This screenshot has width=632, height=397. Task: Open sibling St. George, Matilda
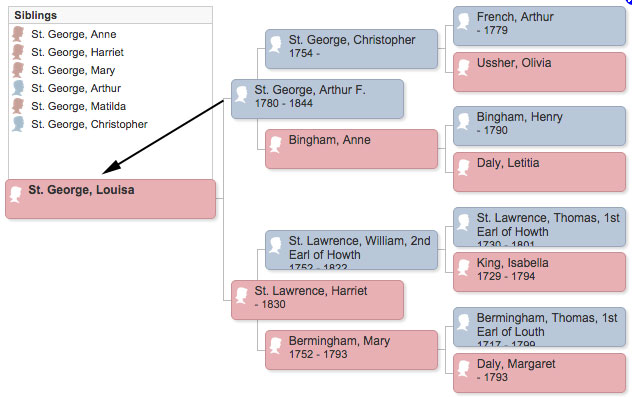(x=79, y=106)
